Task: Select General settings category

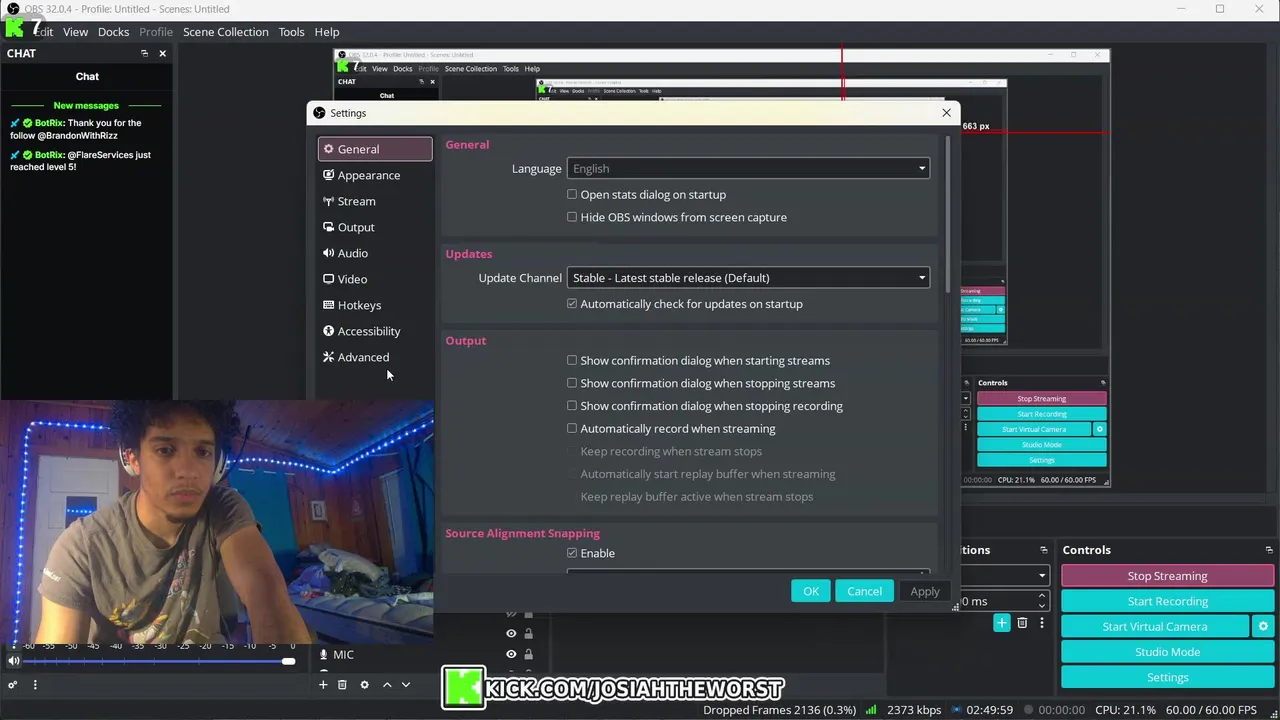Action: 375,149
